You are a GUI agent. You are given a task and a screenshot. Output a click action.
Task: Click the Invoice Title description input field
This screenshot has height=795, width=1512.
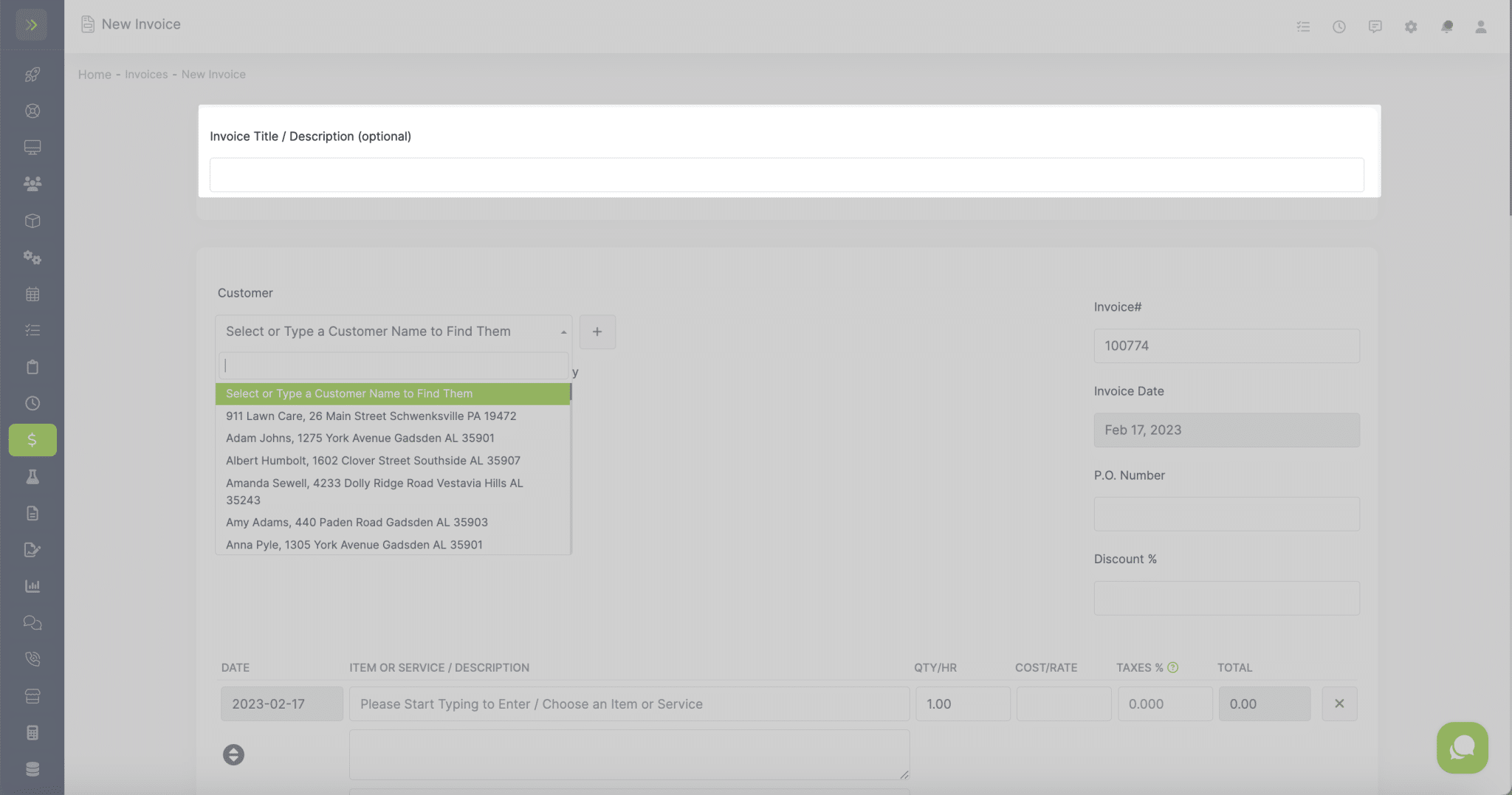tap(786, 175)
